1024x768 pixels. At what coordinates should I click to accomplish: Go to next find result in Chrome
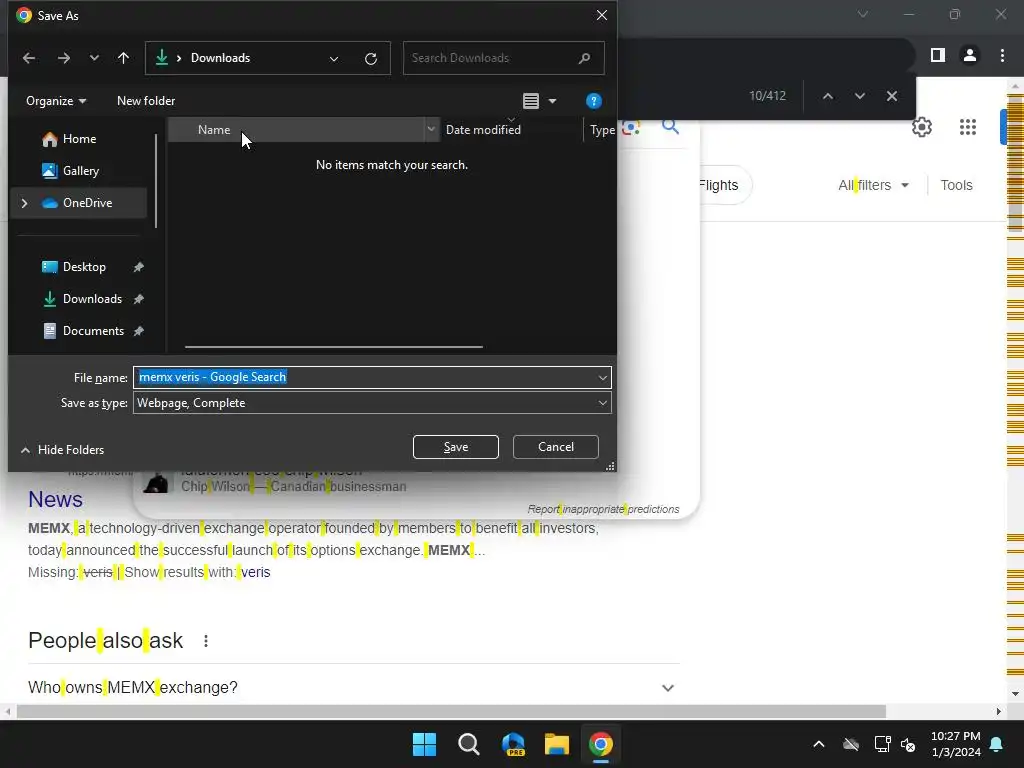tap(859, 96)
